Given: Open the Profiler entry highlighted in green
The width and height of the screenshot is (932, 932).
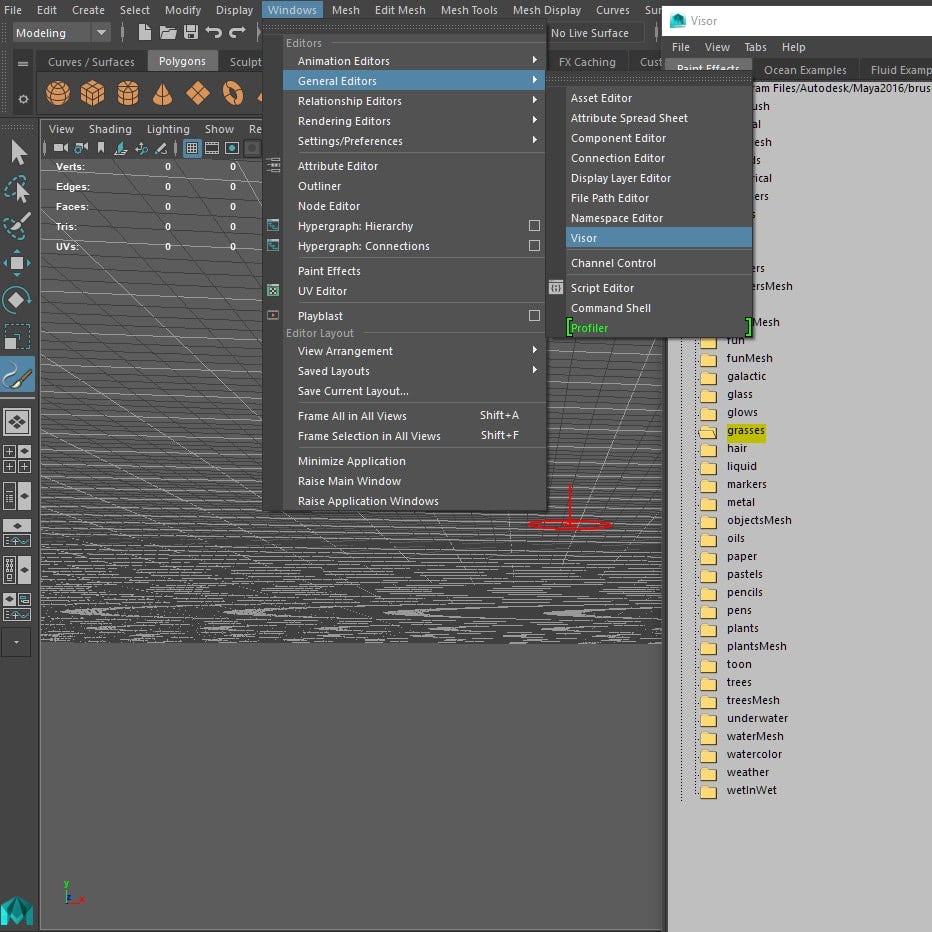Looking at the screenshot, I should click(x=659, y=328).
